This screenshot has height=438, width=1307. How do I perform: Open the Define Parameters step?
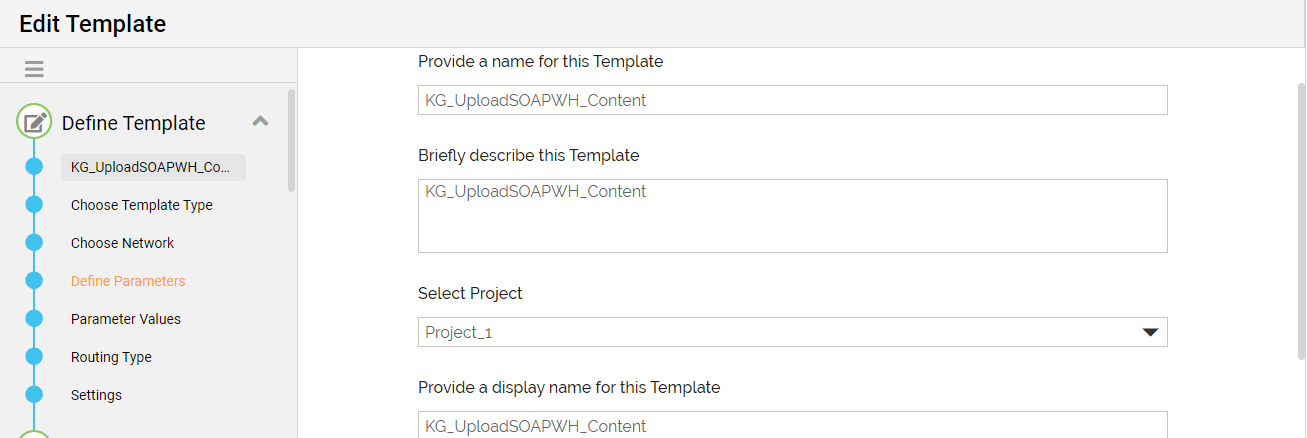(128, 281)
